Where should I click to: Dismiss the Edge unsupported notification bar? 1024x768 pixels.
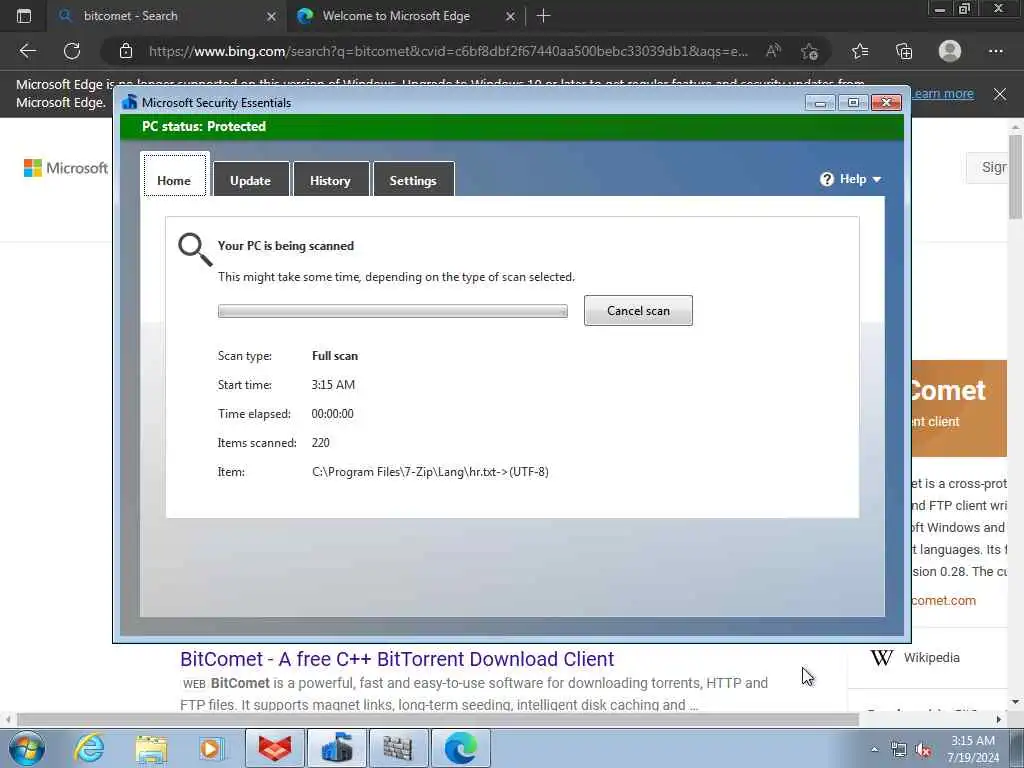(x=1000, y=94)
